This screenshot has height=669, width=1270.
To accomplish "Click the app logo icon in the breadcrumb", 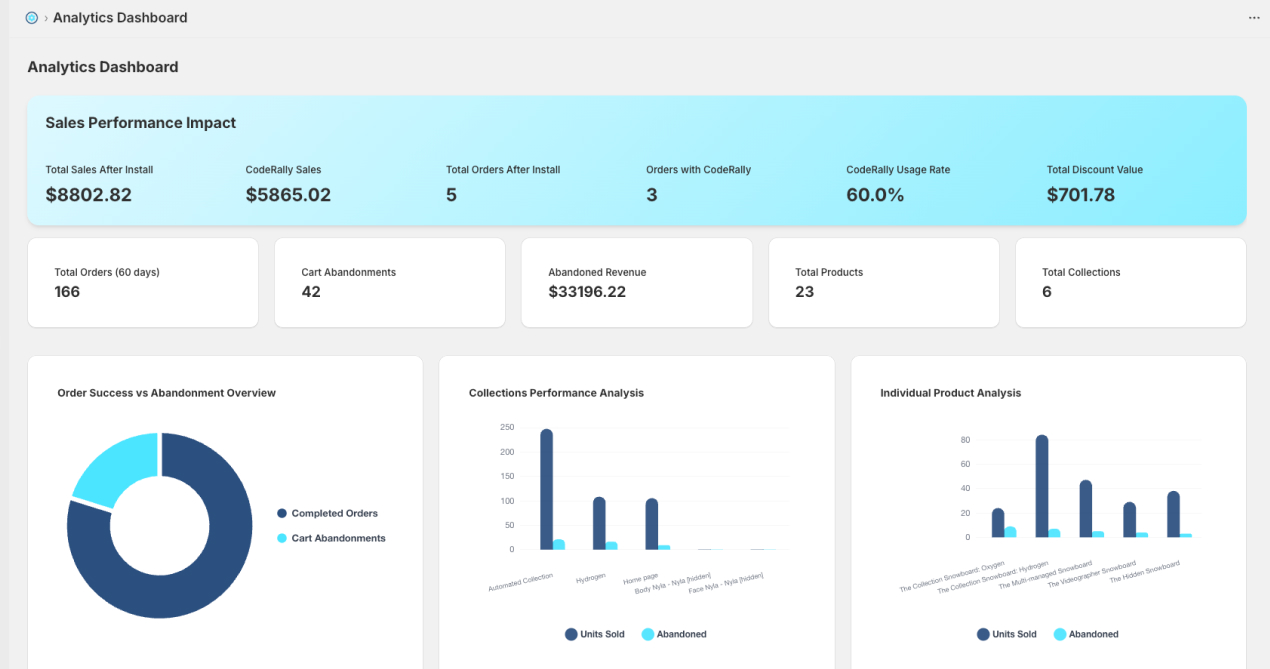I will tap(32, 18).
